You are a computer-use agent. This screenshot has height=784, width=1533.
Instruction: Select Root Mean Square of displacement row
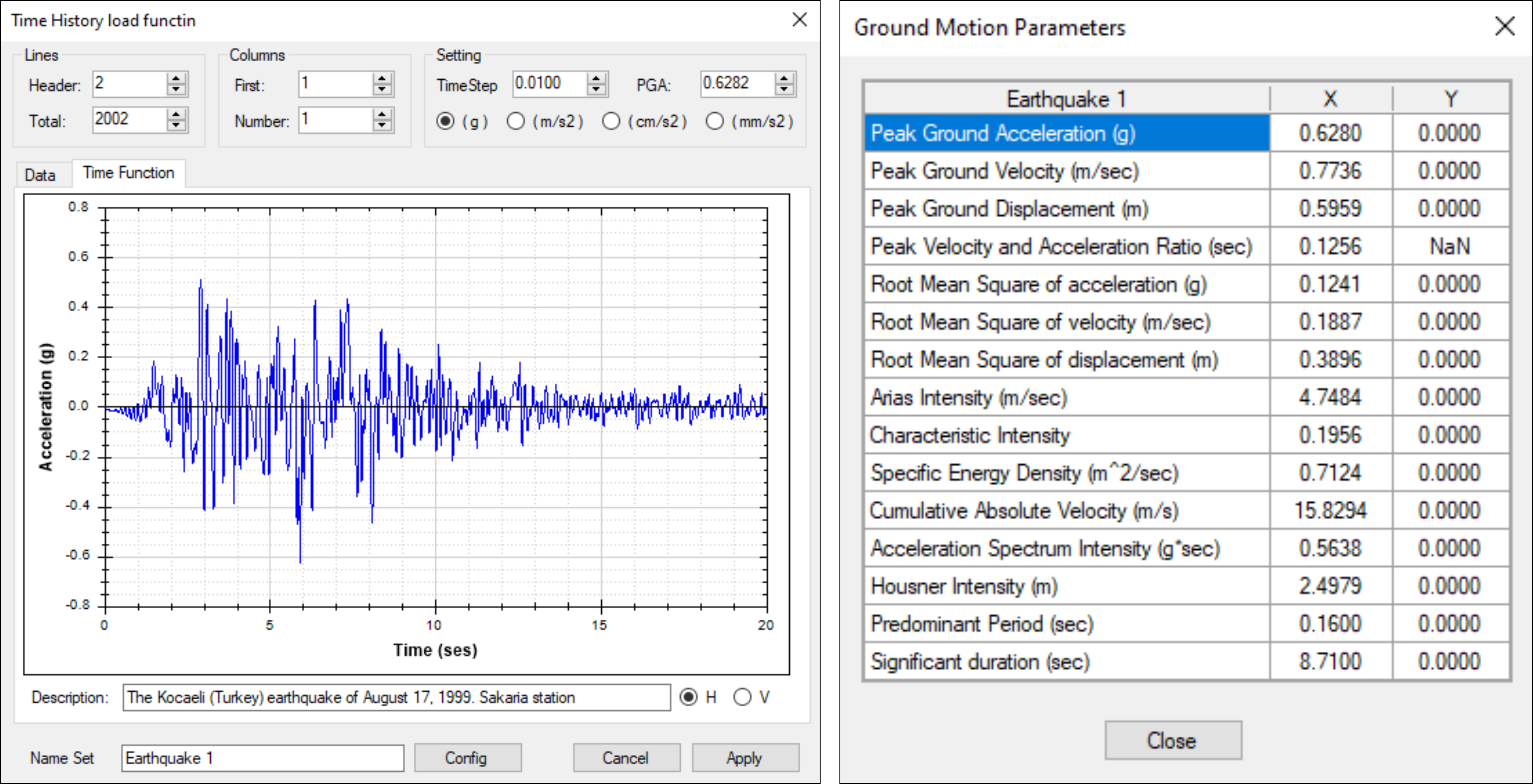pyautogui.click(x=1187, y=360)
